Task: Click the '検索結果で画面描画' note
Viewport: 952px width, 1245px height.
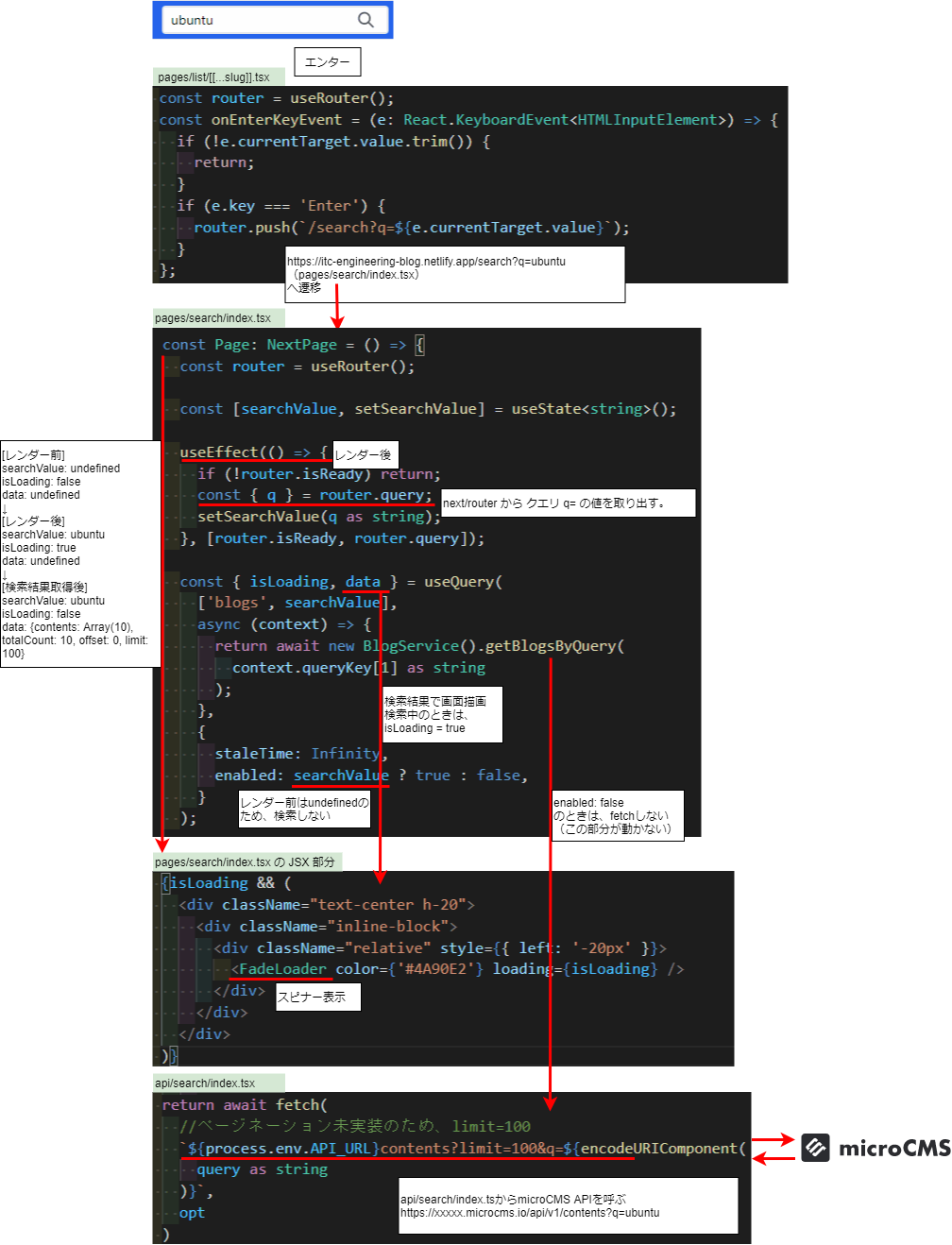Action: click(x=443, y=715)
